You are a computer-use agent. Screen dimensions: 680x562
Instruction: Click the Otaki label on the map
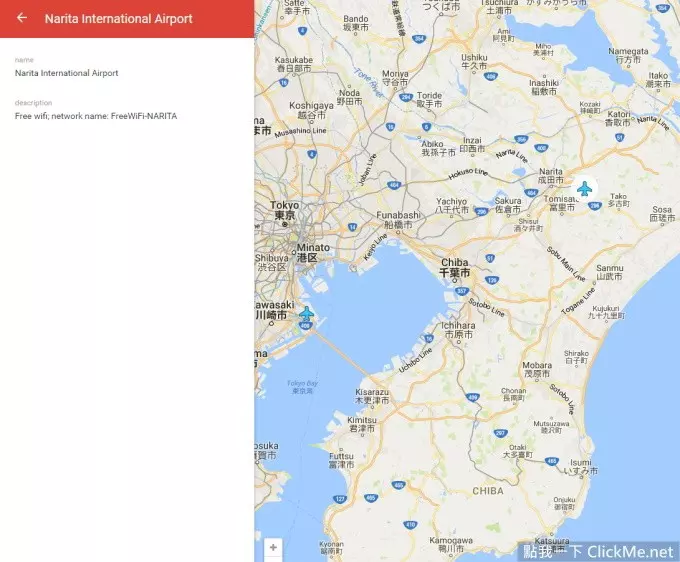(517, 451)
